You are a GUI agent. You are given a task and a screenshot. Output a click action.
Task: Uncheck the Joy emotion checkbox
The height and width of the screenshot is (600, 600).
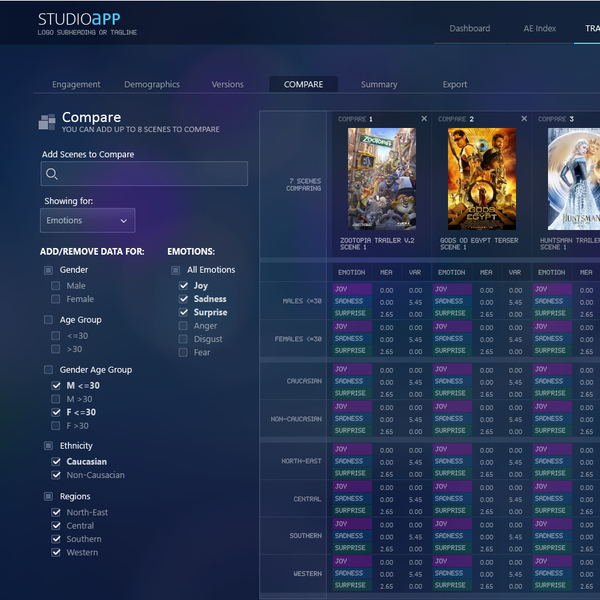(183, 285)
